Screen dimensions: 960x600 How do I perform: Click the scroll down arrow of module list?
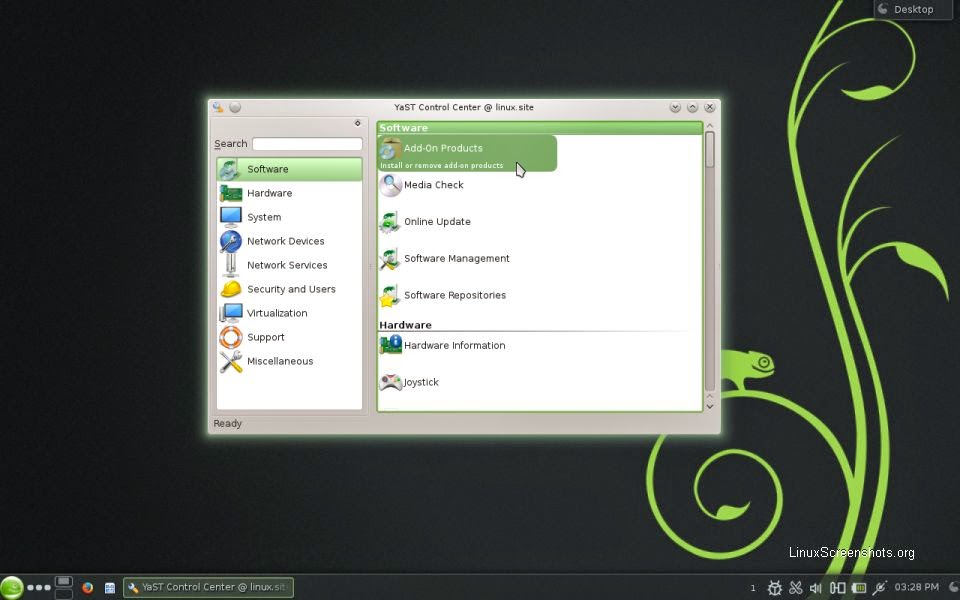[710, 407]
